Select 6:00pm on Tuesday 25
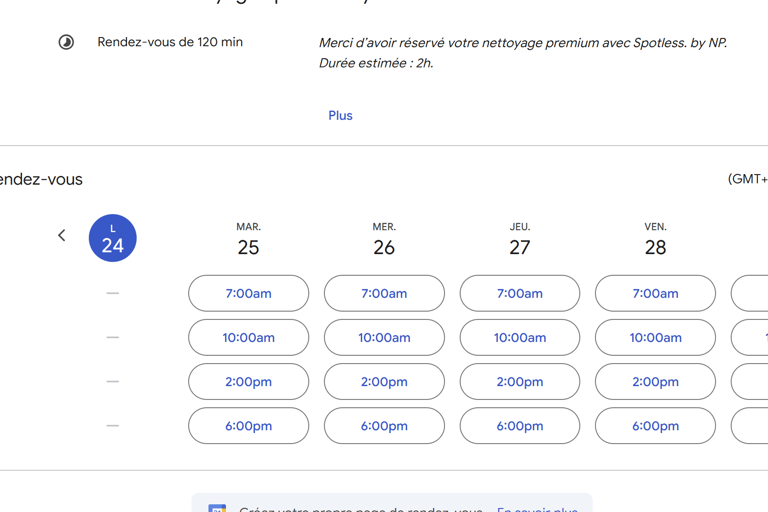The width and height of the screenshot is (768, 512). [x=248, y=425]
